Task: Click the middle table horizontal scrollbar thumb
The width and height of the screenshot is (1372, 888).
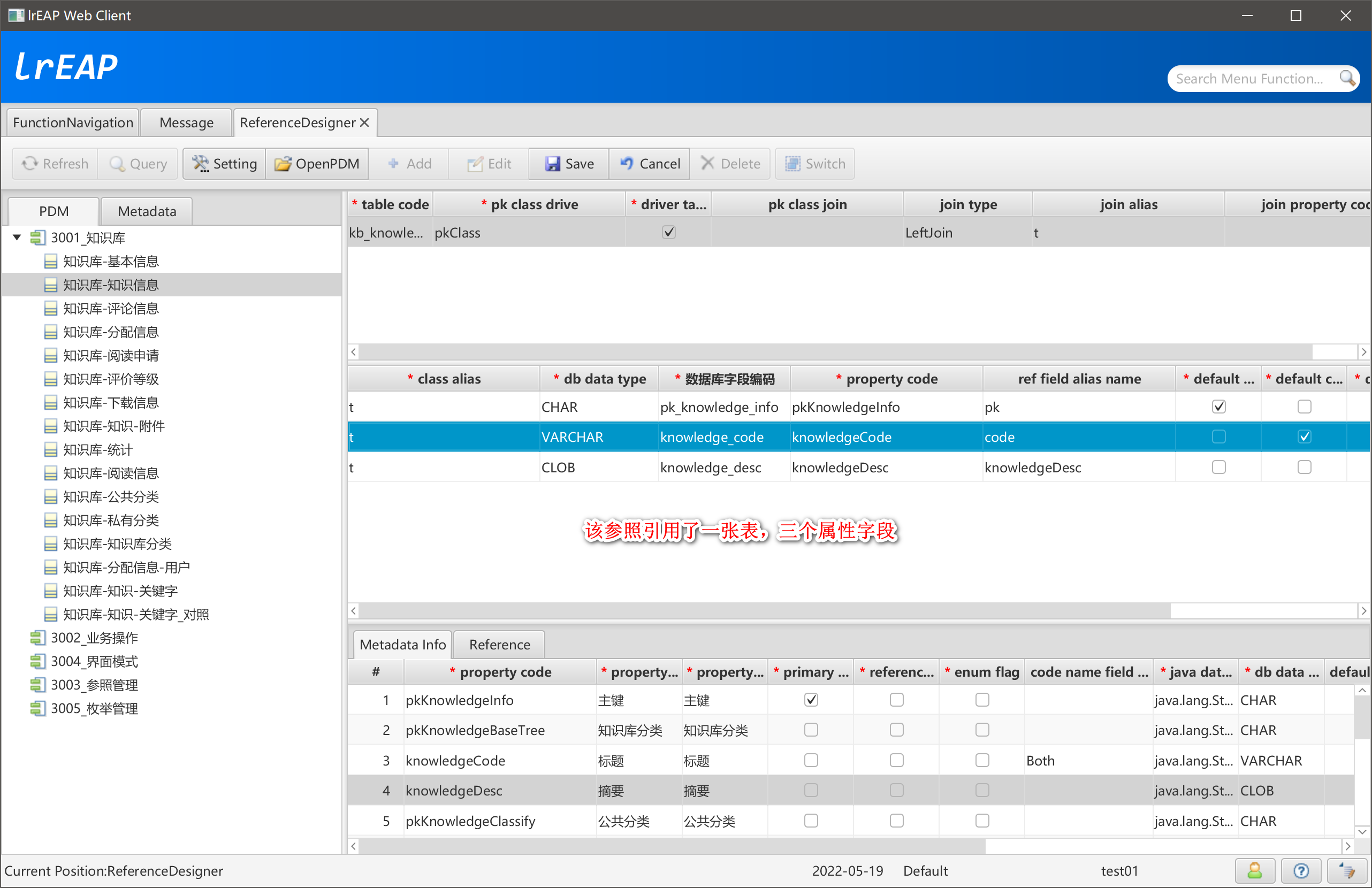Action: (x=765, y=610)
